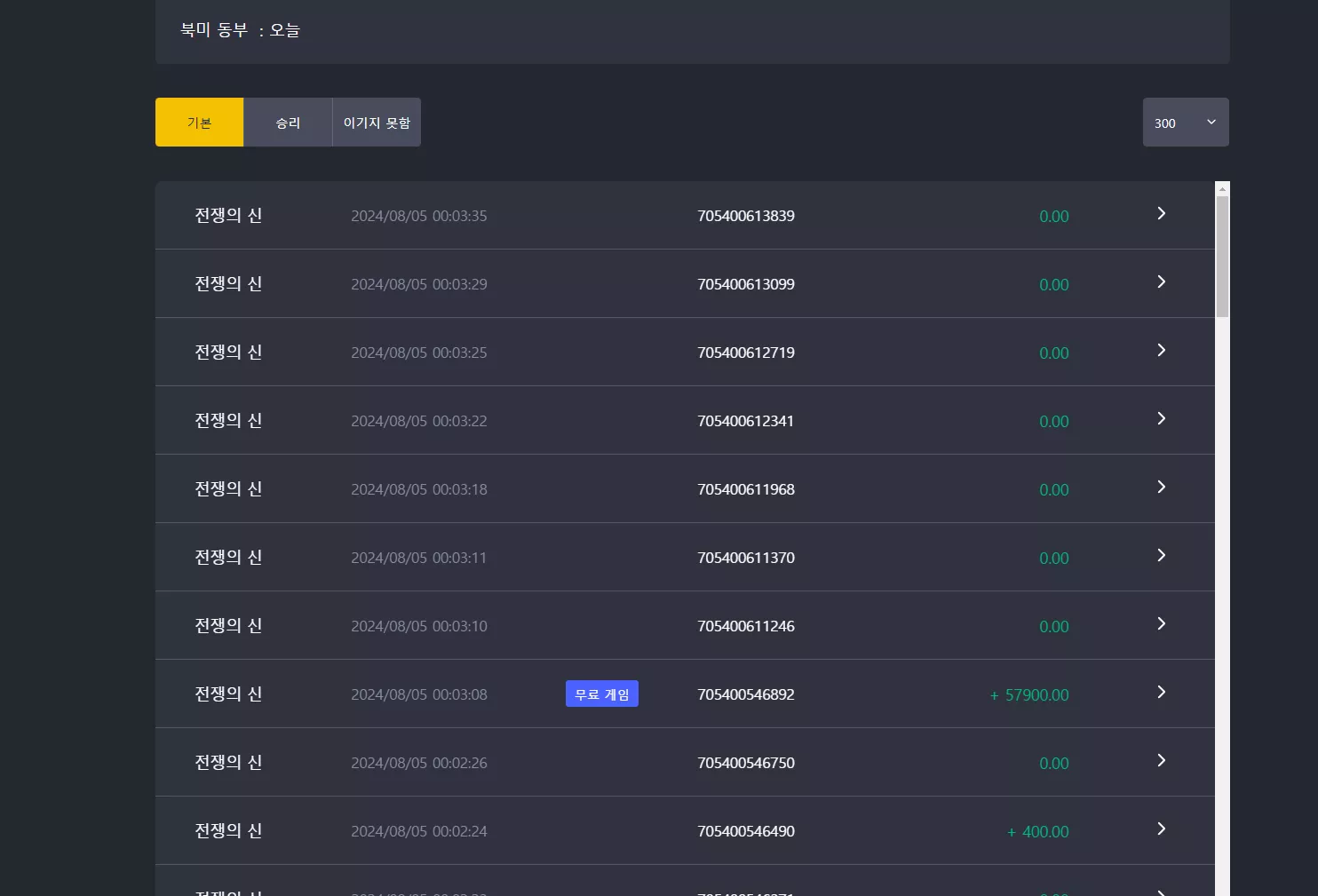Screen dimensions: 1318x896
Task: Select the 기본 tab
Action: [199, 123]
